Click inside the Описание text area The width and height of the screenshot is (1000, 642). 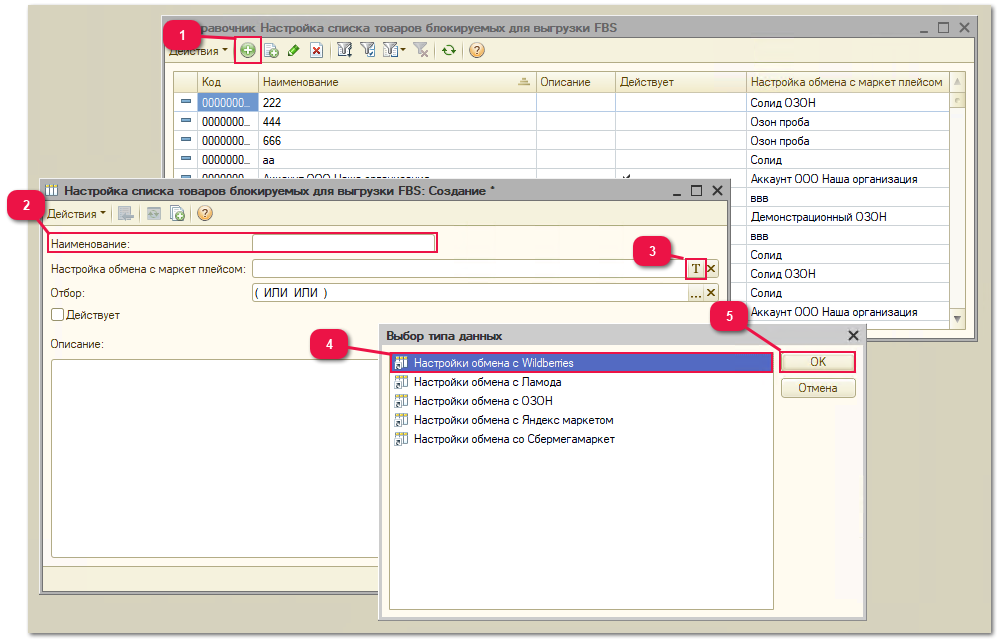[216, 458]
